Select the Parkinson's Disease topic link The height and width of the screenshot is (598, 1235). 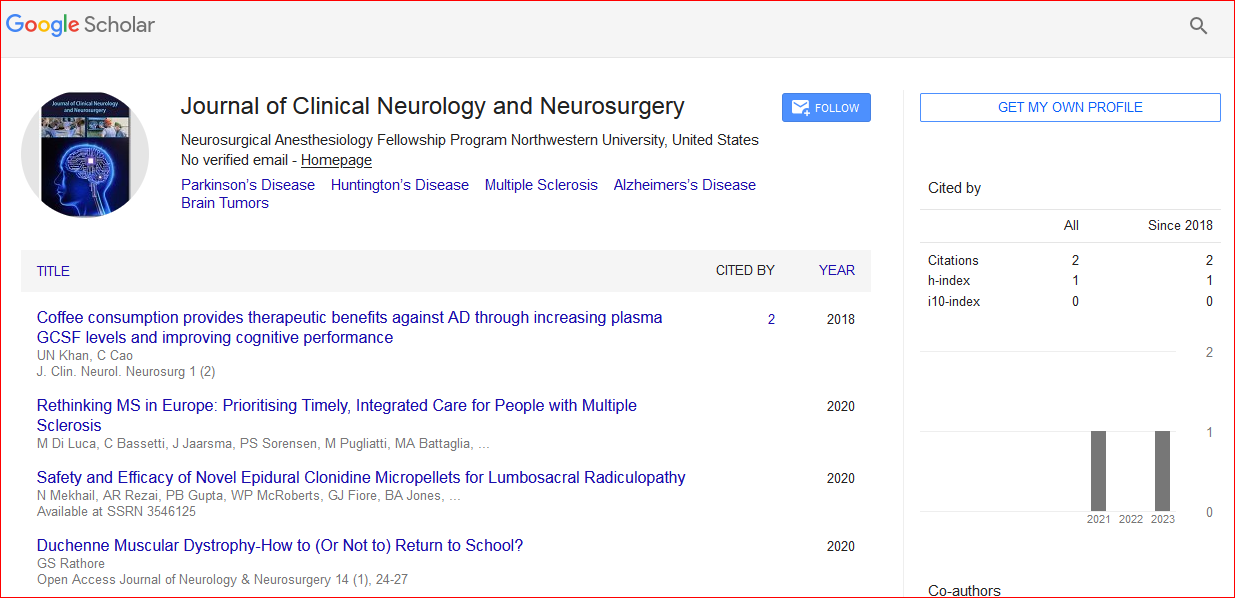248,185
